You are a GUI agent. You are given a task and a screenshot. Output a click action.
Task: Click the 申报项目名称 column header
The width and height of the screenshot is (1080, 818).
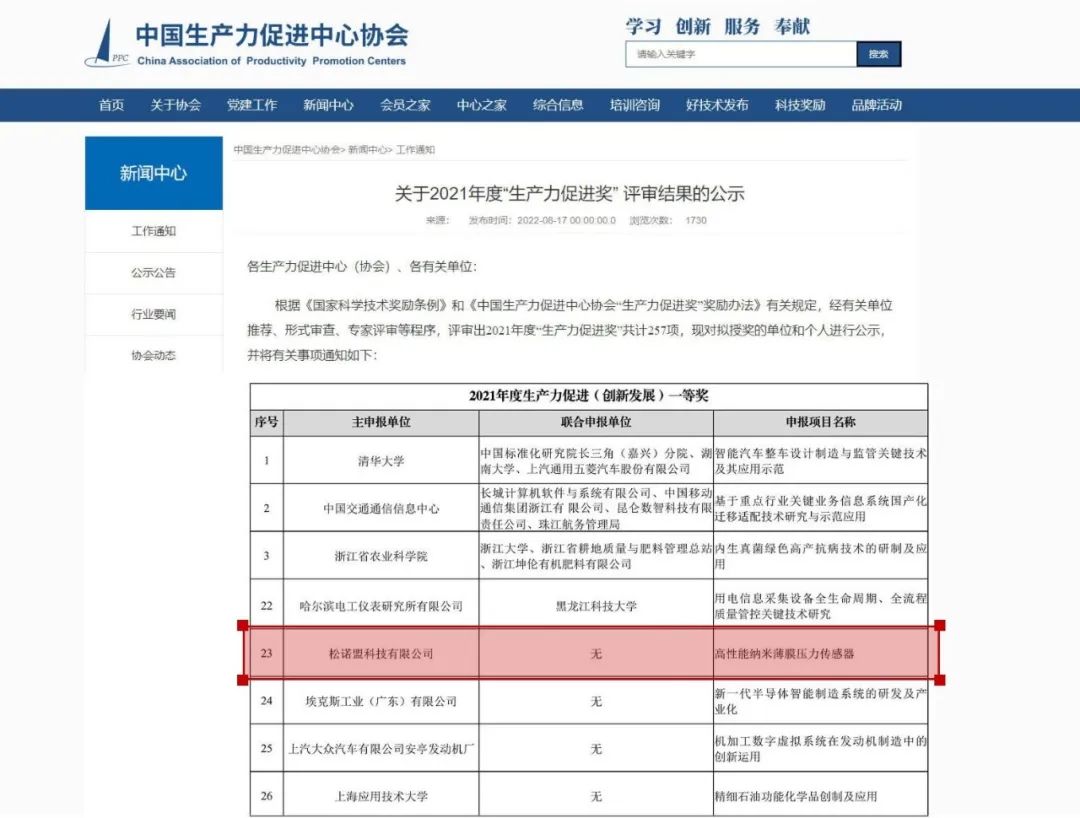tap(820, 422)
